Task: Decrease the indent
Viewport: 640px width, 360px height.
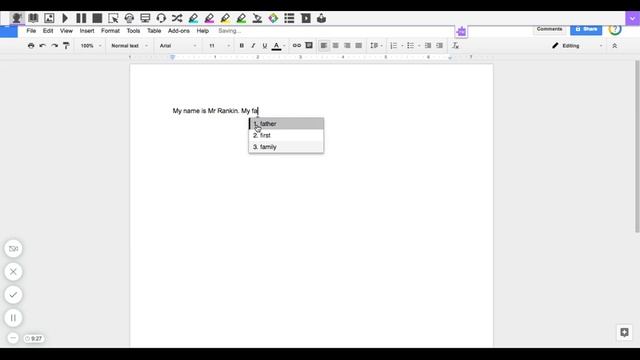Action: click(x=428, y=46)
